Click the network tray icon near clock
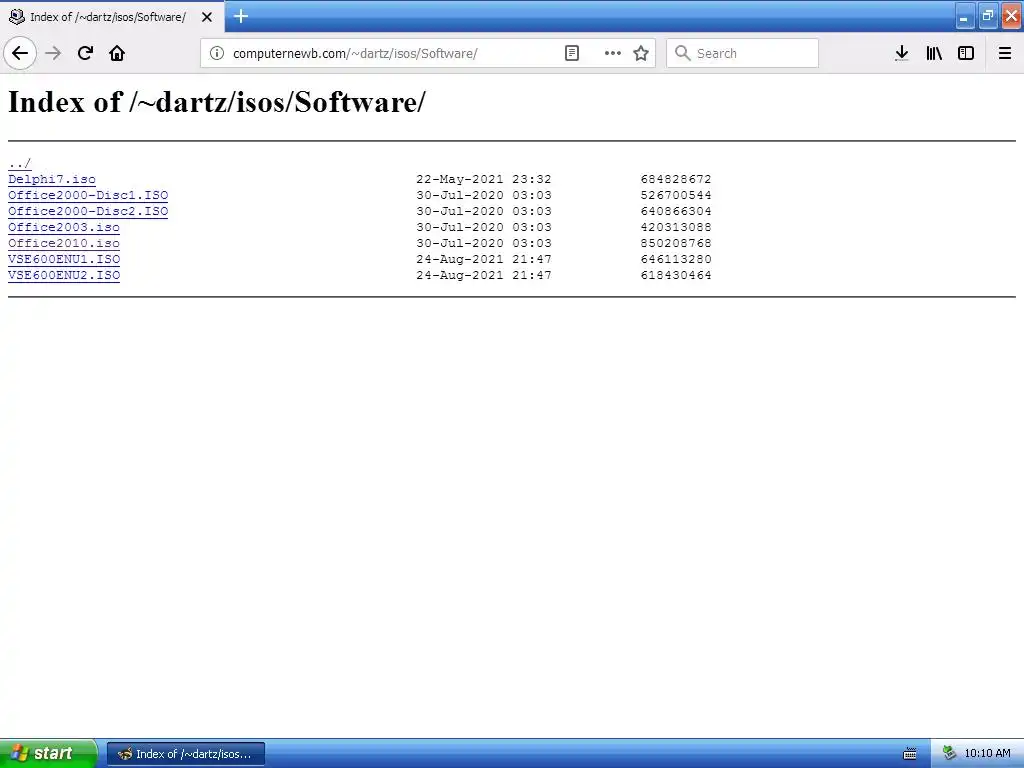1024x768 pixels. coord(950,754)
